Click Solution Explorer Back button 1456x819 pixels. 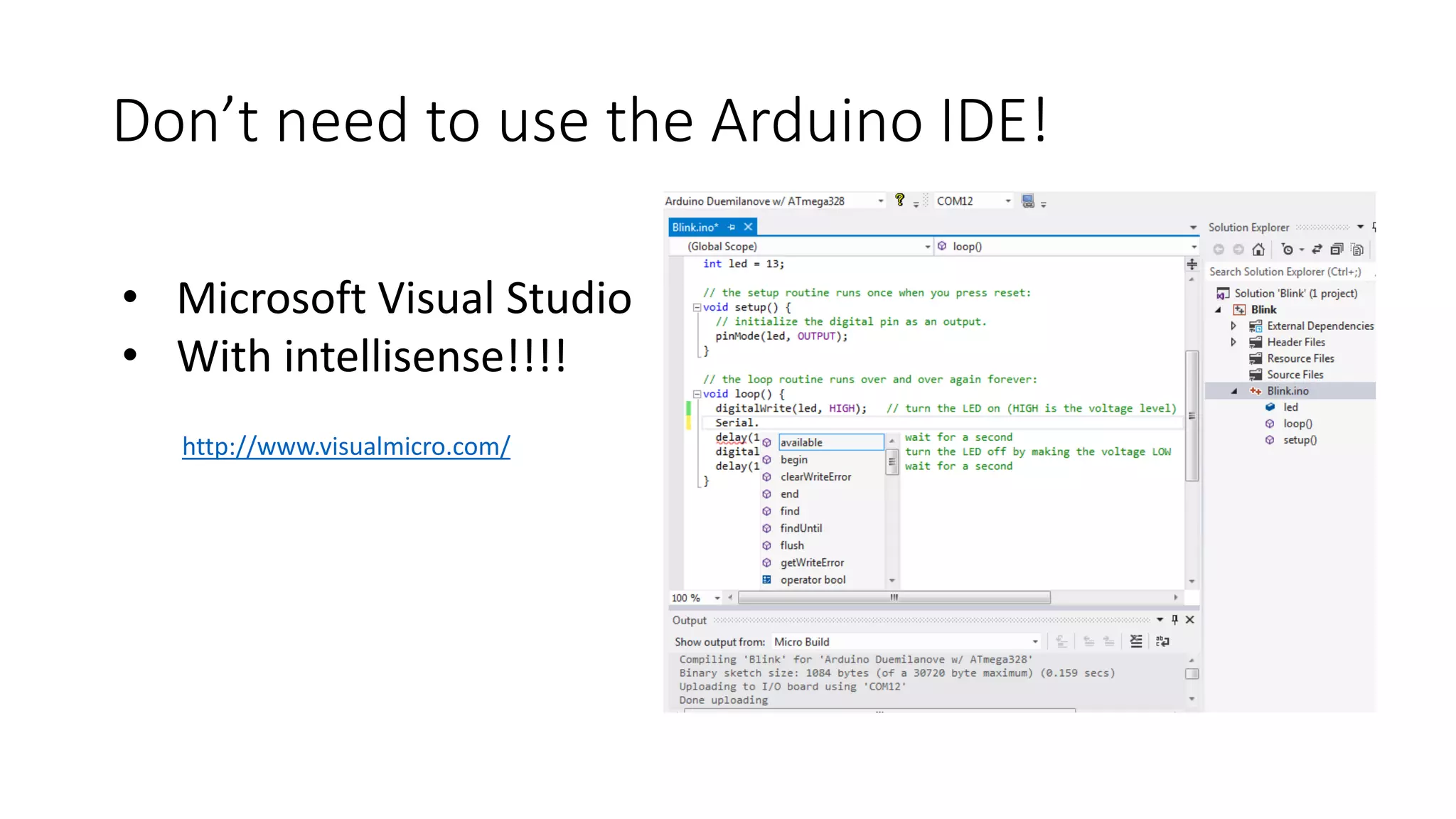click(x=1219, y=250)
